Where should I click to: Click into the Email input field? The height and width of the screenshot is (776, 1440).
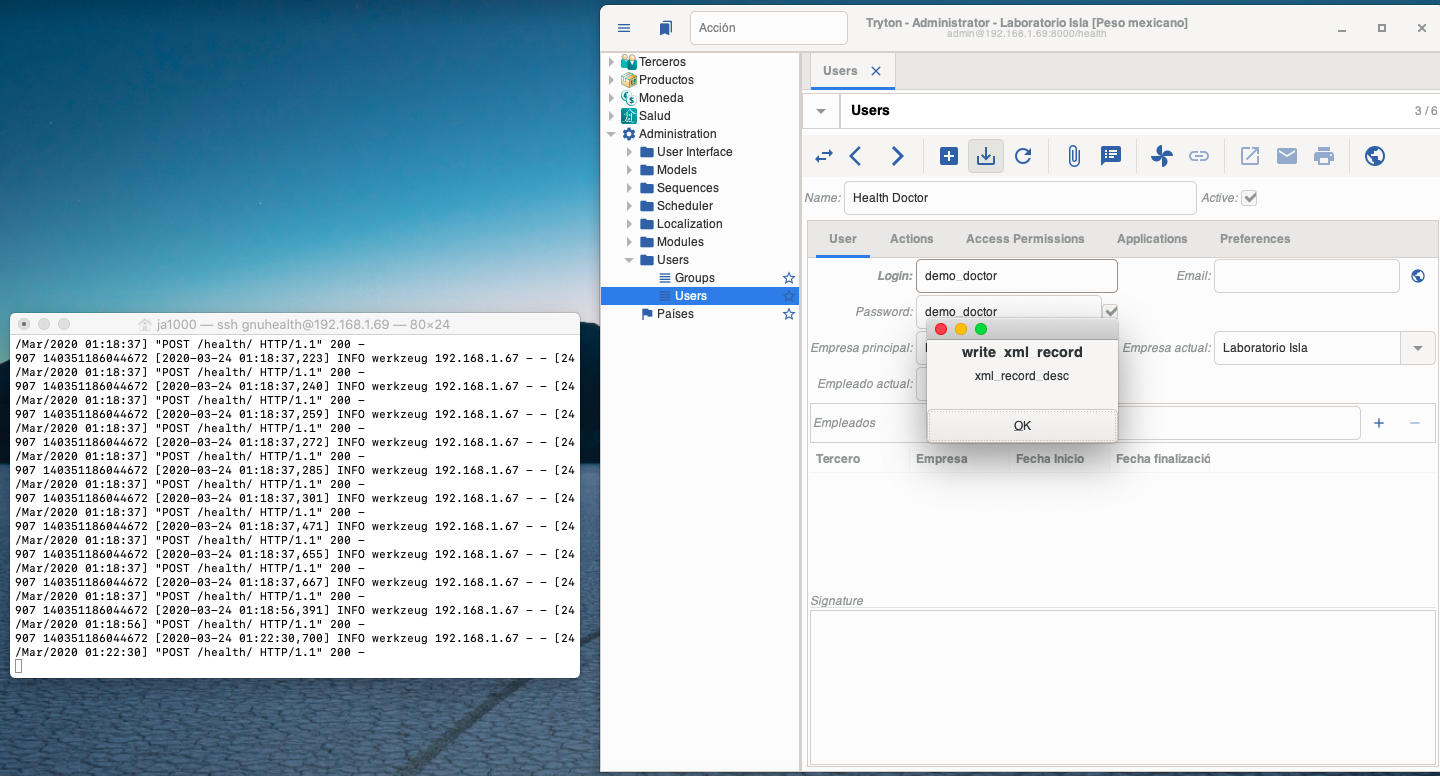(x=1306, y=276)
